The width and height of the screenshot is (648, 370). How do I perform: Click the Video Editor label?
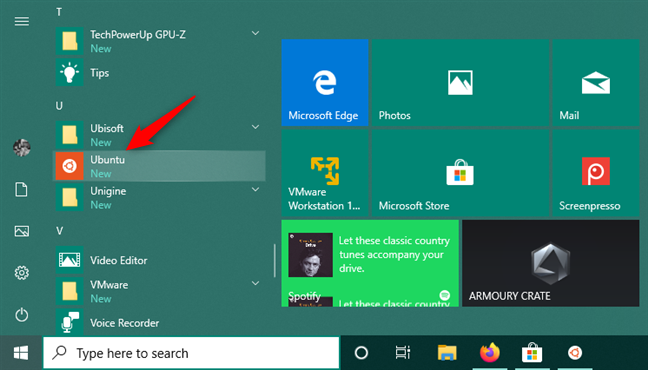point(119,260)
